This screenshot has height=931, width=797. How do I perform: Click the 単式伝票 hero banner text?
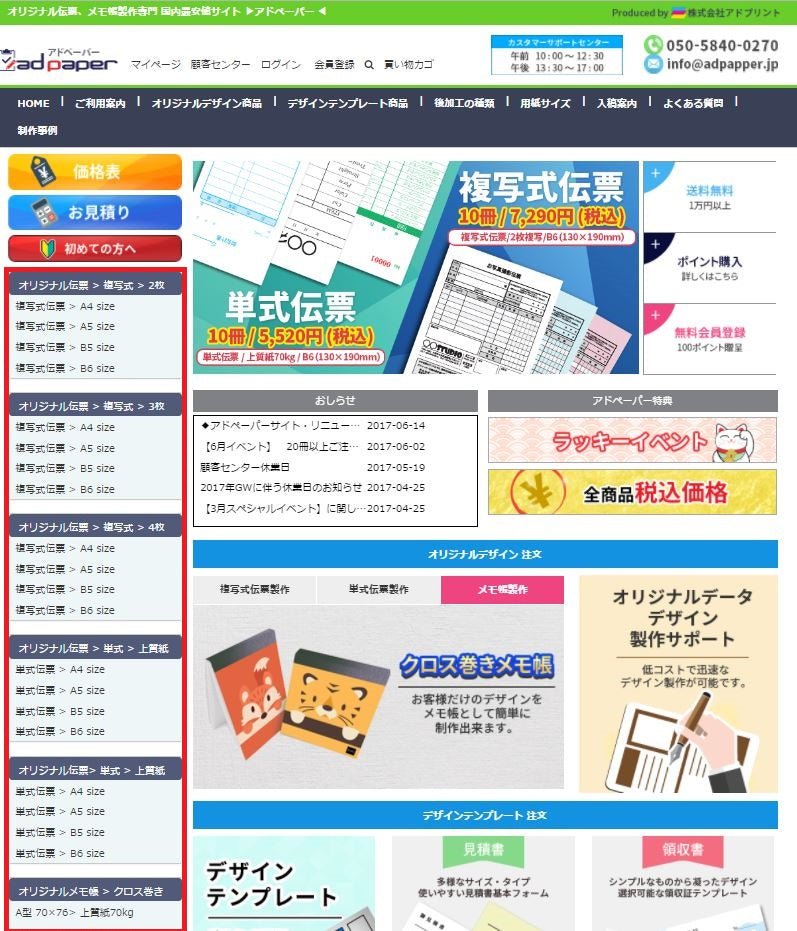coord(290,307)
